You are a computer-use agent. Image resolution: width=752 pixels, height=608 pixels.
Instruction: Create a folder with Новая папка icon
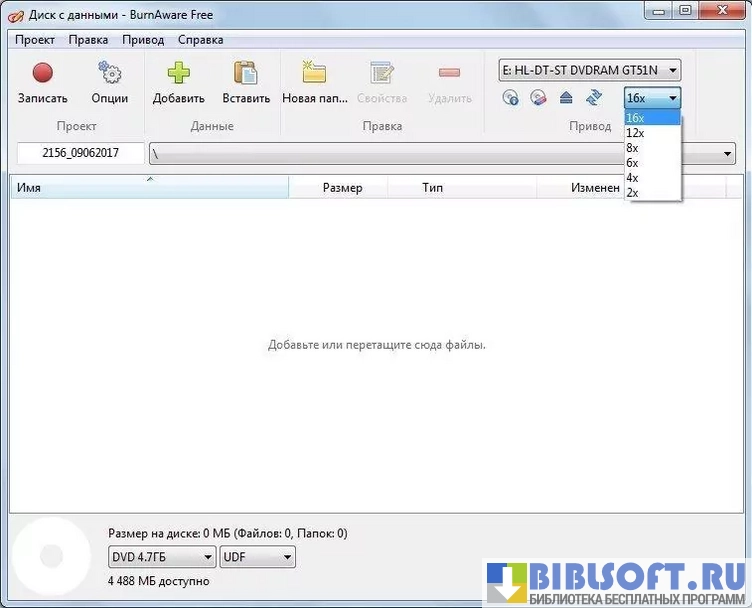point(313,74)
